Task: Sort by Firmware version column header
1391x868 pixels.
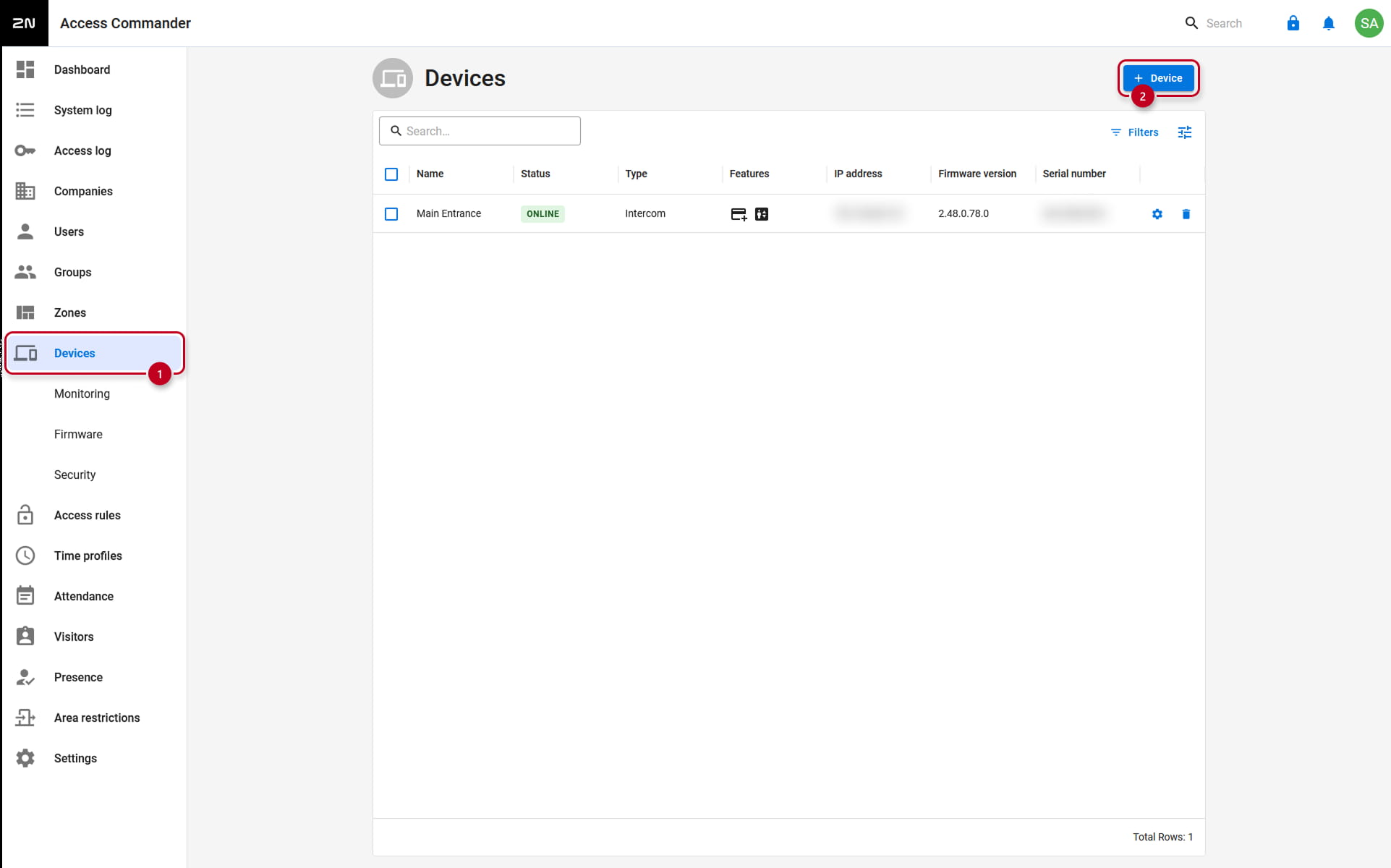Action: pos(977,174)
